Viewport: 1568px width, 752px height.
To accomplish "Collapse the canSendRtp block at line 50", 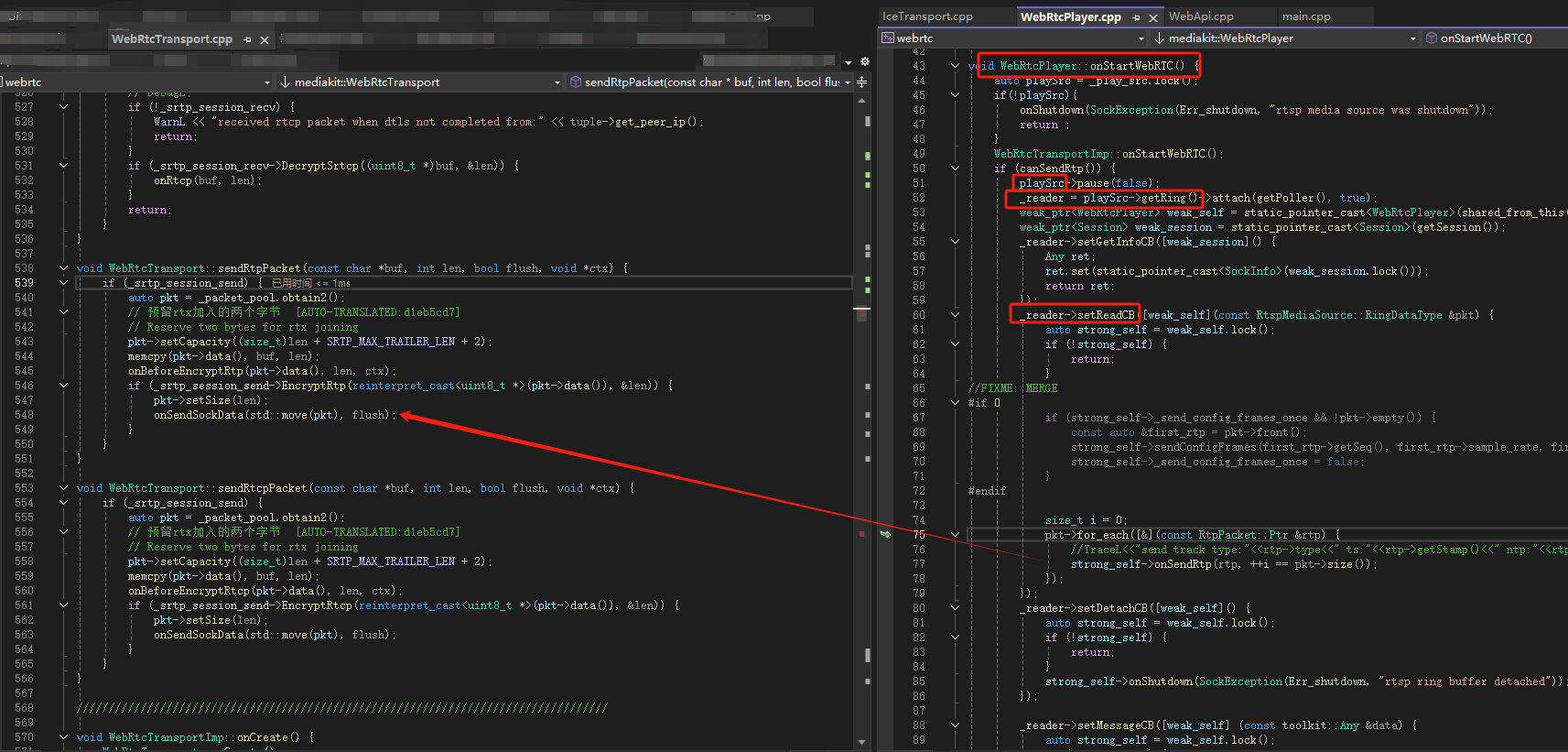I will (955, 169).
